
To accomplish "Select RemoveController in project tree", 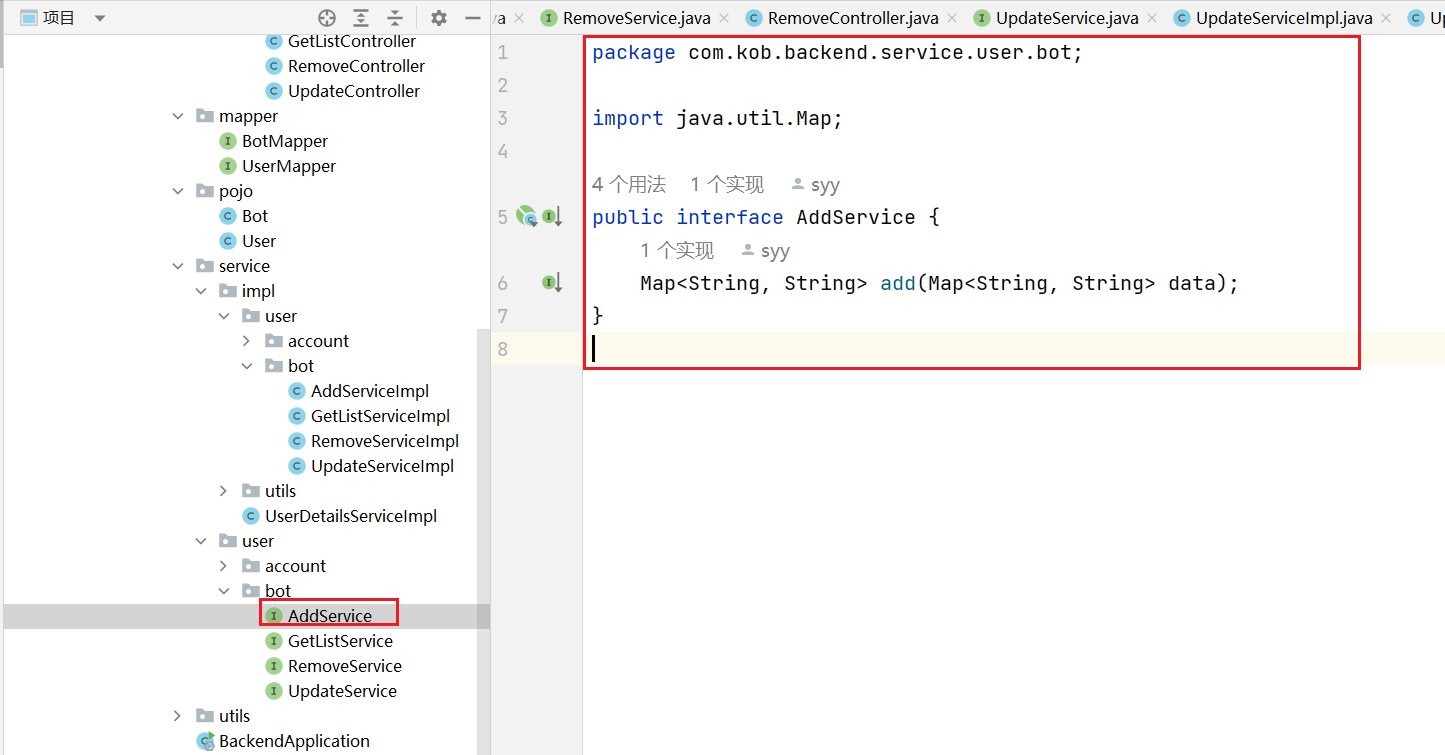I will click(x=356, y=66).
